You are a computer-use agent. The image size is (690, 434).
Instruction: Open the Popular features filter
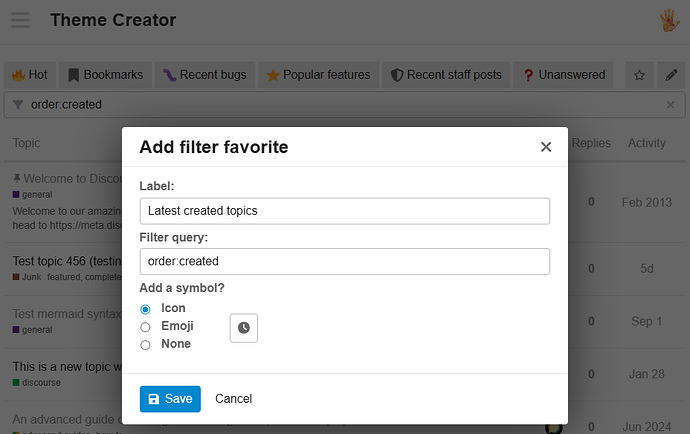coord(319,75)
